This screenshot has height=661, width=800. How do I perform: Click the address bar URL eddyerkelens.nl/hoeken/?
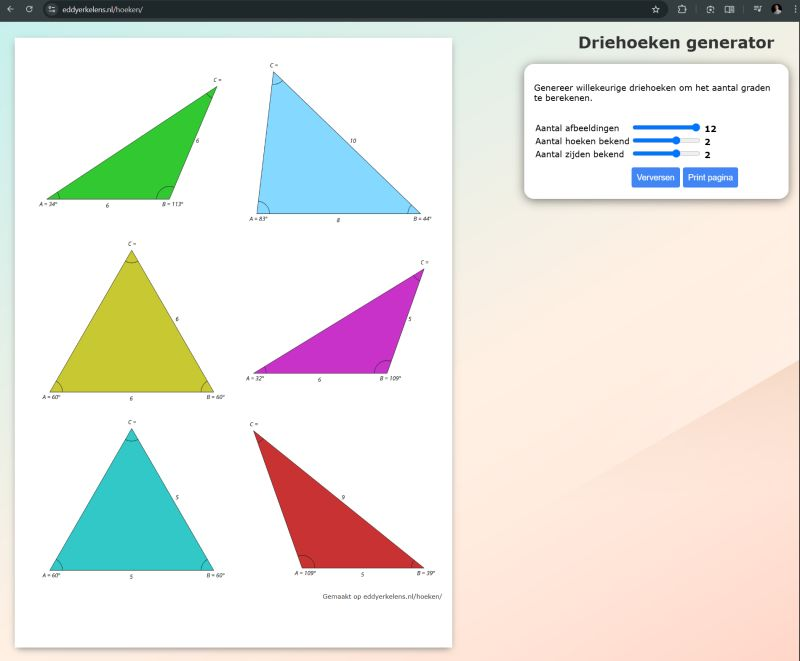pos(103,9)
